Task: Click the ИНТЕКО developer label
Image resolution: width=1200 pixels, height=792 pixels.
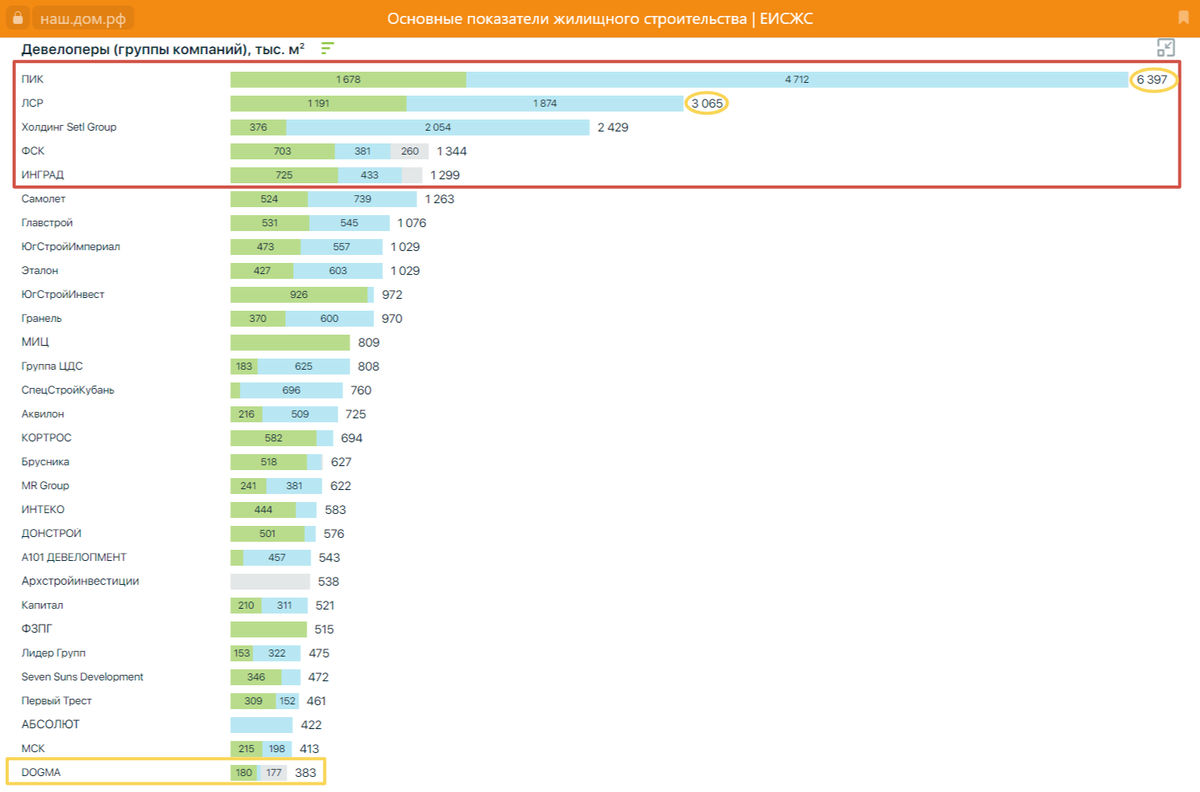Action: 43,510
